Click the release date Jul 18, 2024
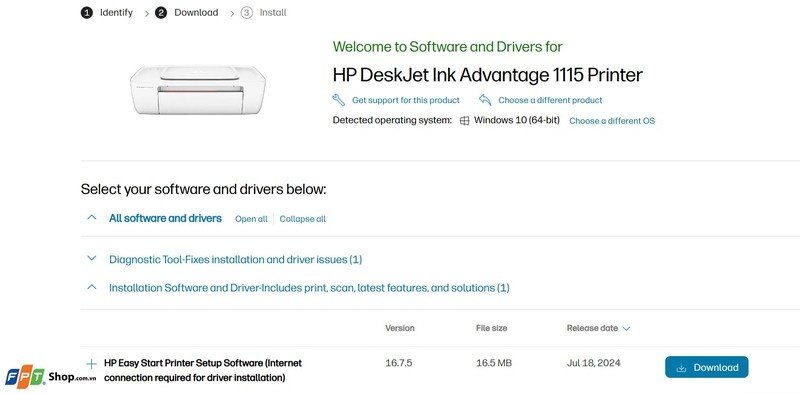This screenshot has height=394, width=800. tap(593, 363)
